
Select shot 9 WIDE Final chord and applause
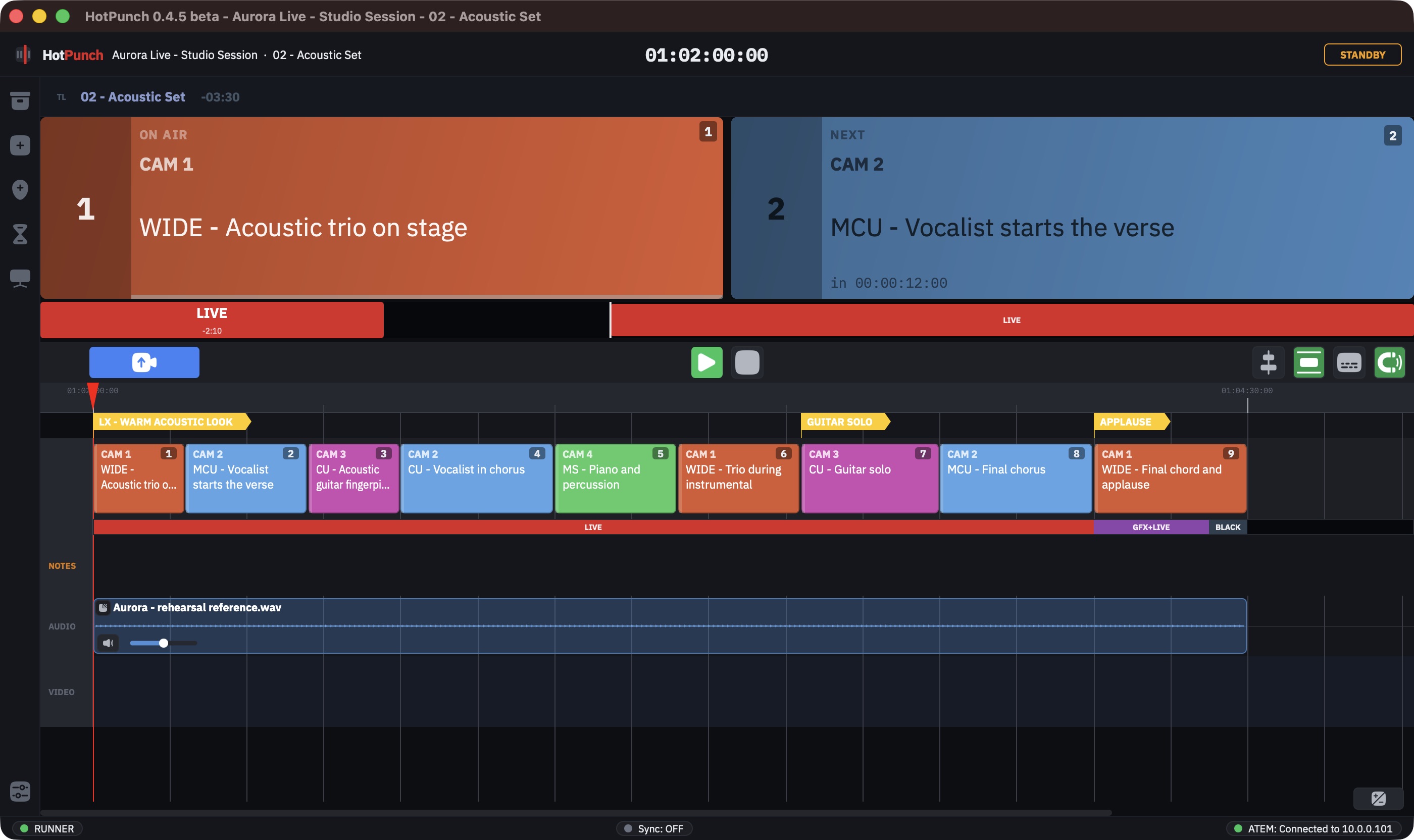1171,478
